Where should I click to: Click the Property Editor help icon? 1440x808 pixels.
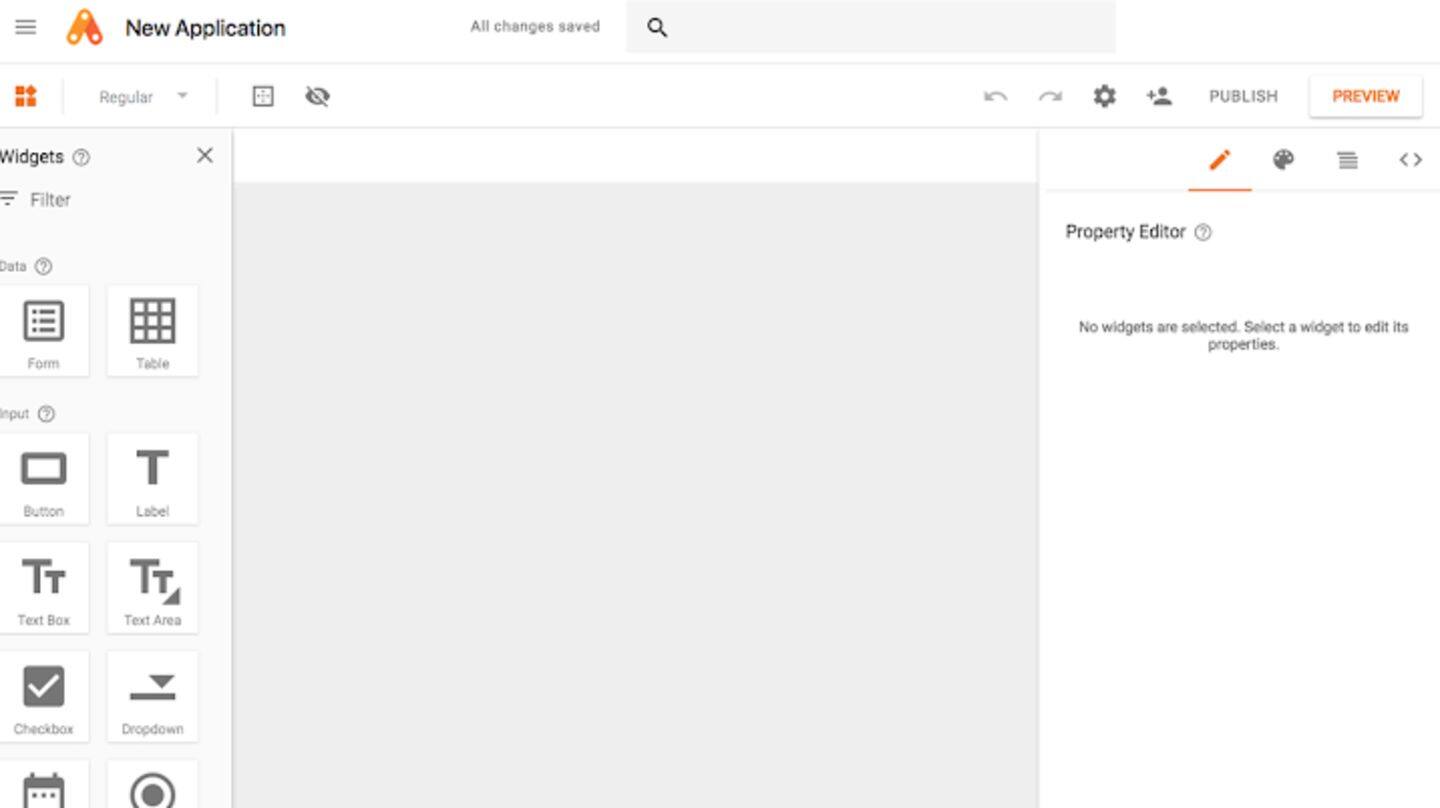tap(1203, 232)
